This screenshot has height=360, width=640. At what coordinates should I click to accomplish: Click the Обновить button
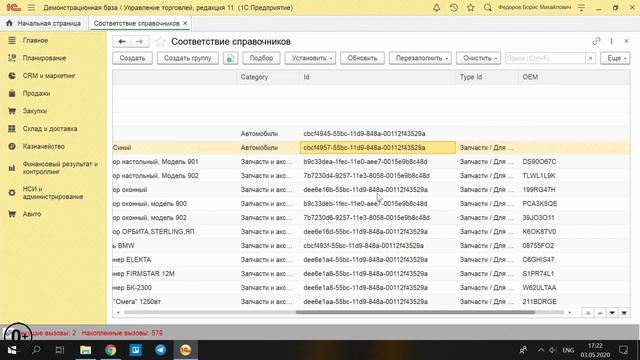[362, 58]
